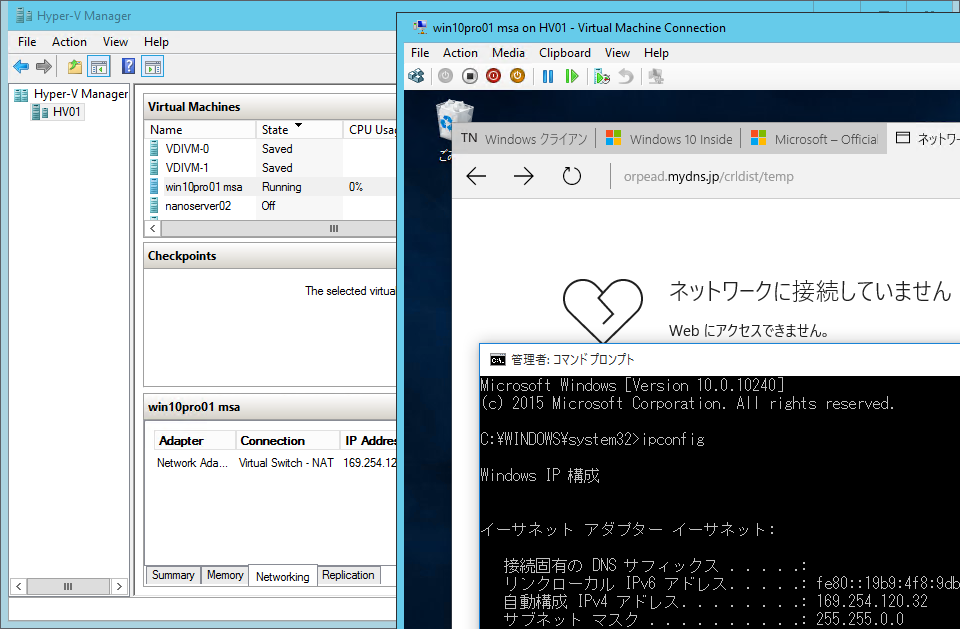
Task: Click the Up One Level folder icon
Action: pos(75,66)
